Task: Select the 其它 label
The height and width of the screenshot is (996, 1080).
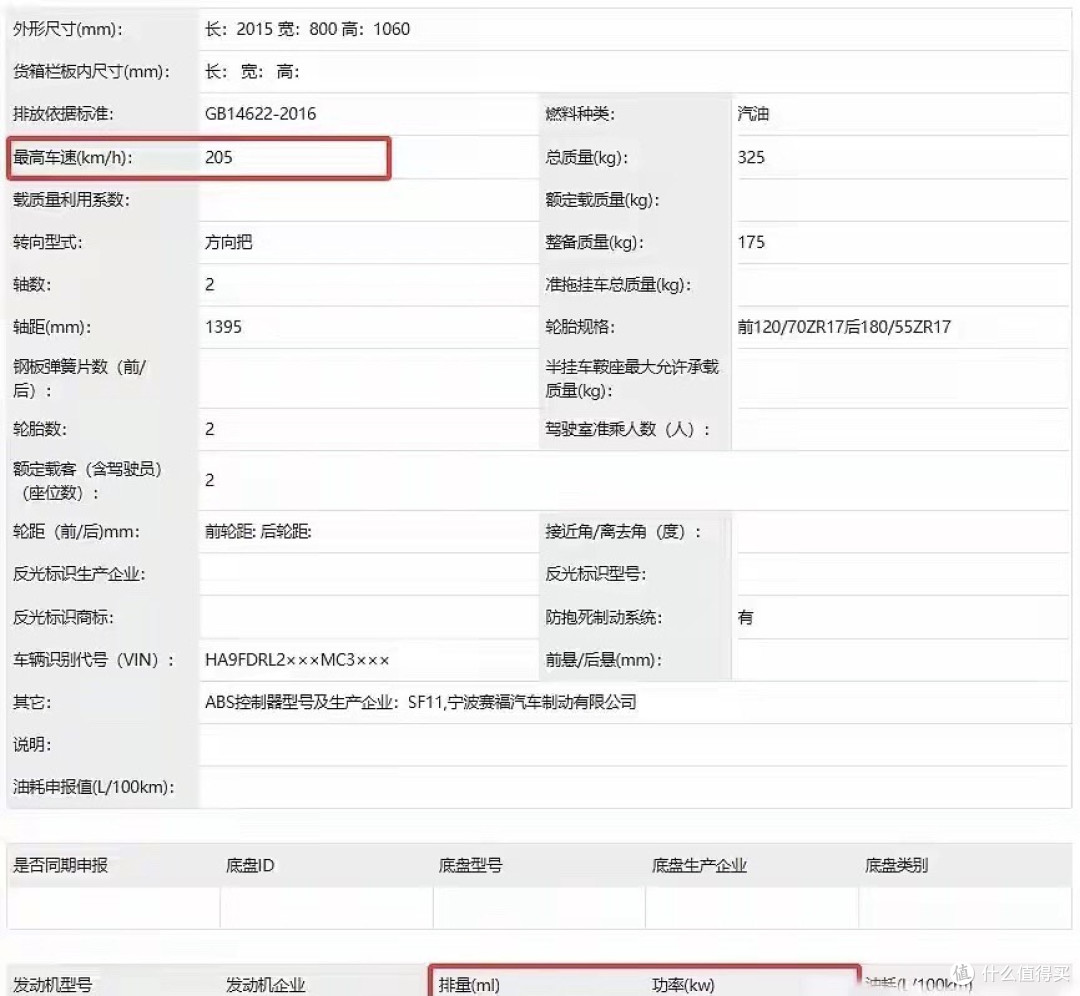Action: (32, 702)
